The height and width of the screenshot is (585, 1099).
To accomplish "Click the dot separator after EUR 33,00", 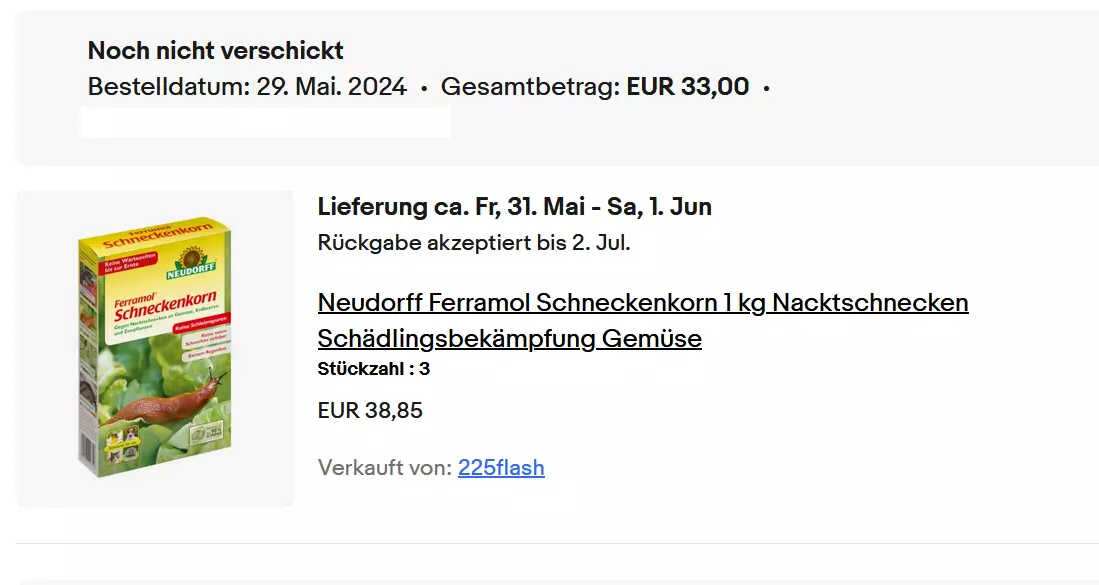I will click(x=766, y=88).
